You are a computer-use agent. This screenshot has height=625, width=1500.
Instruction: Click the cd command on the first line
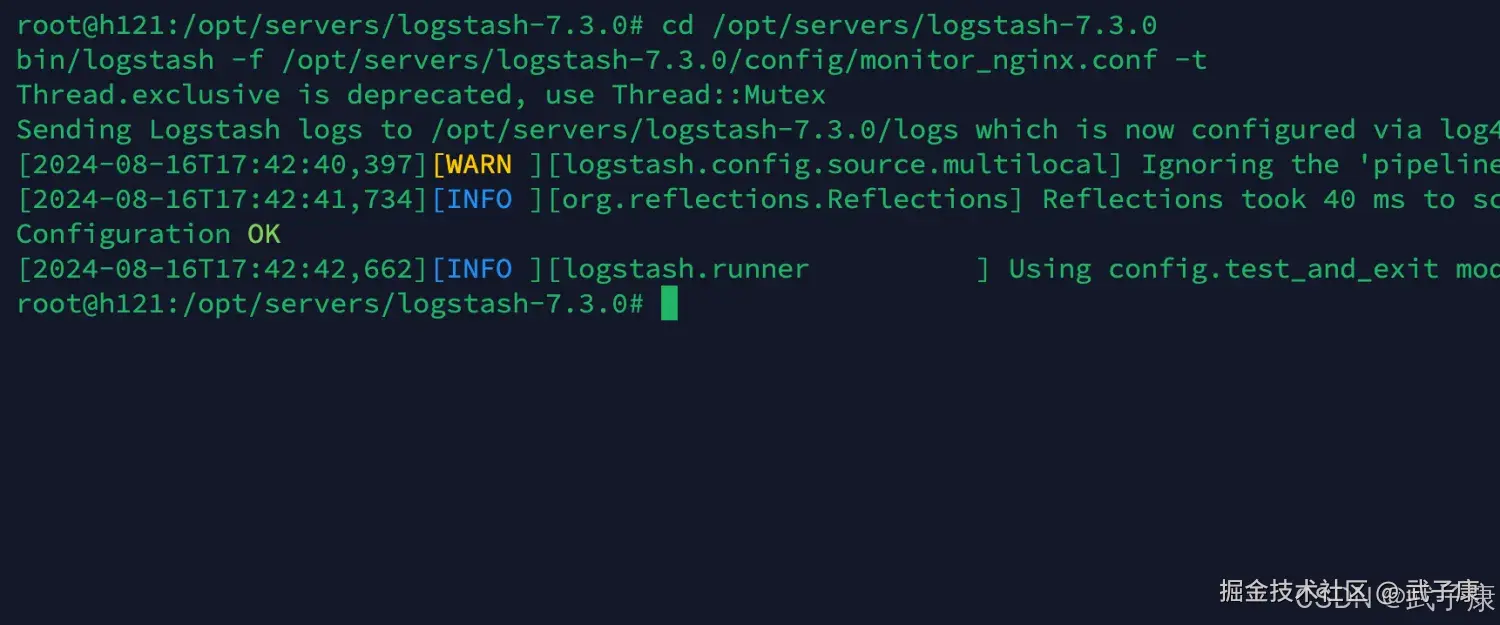(678, 25)
